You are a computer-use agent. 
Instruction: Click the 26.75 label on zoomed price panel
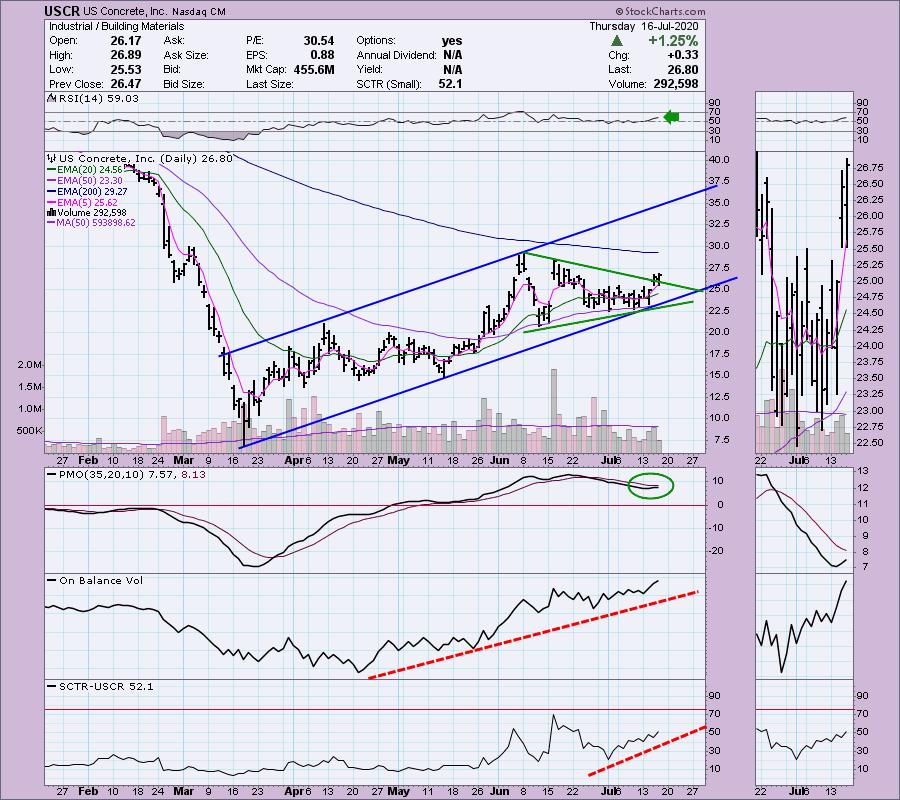tap(870, 168)
